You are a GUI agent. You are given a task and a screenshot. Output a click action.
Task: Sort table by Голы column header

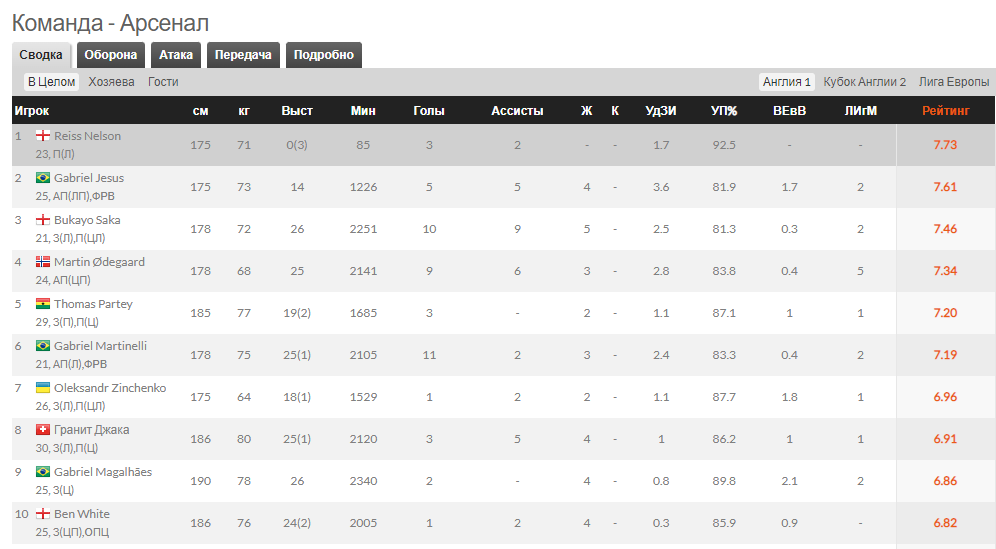429,111
